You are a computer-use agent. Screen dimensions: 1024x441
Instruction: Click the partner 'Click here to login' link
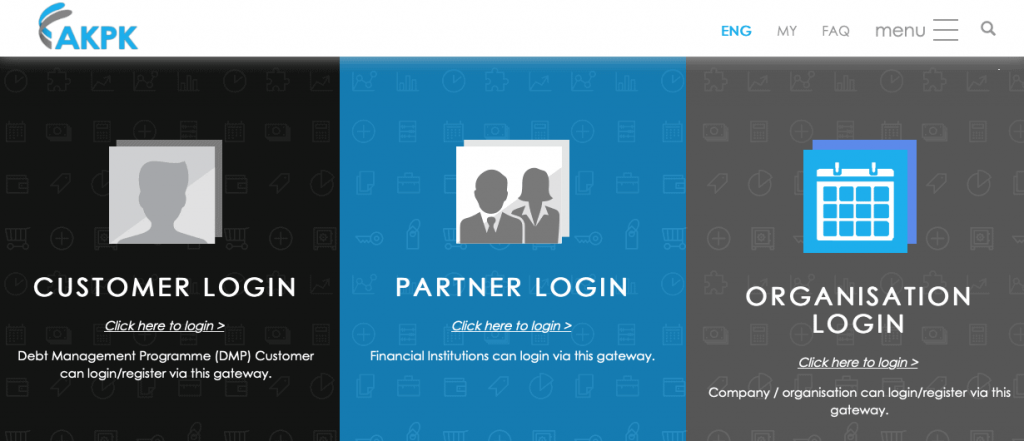[511, 325]
